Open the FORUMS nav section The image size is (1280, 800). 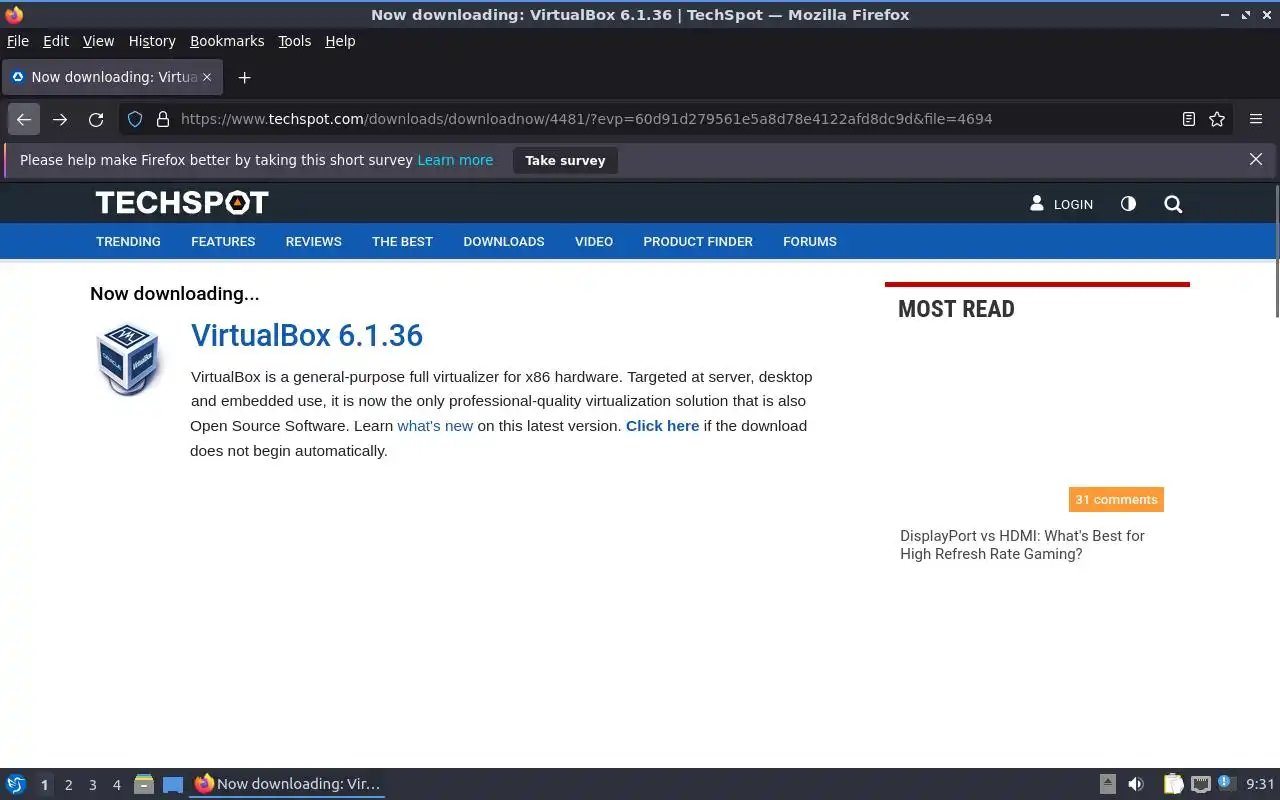[x=810, y=241]
